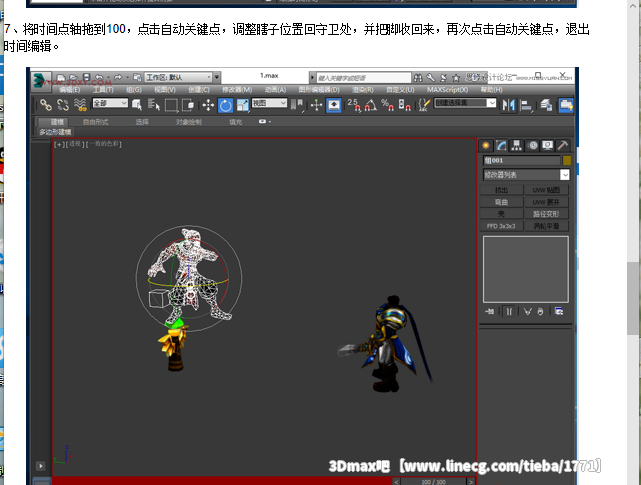Open the Views (V) menu
Image resolution: width=641 pixels, height=485 pixels.
pos(165,90)
